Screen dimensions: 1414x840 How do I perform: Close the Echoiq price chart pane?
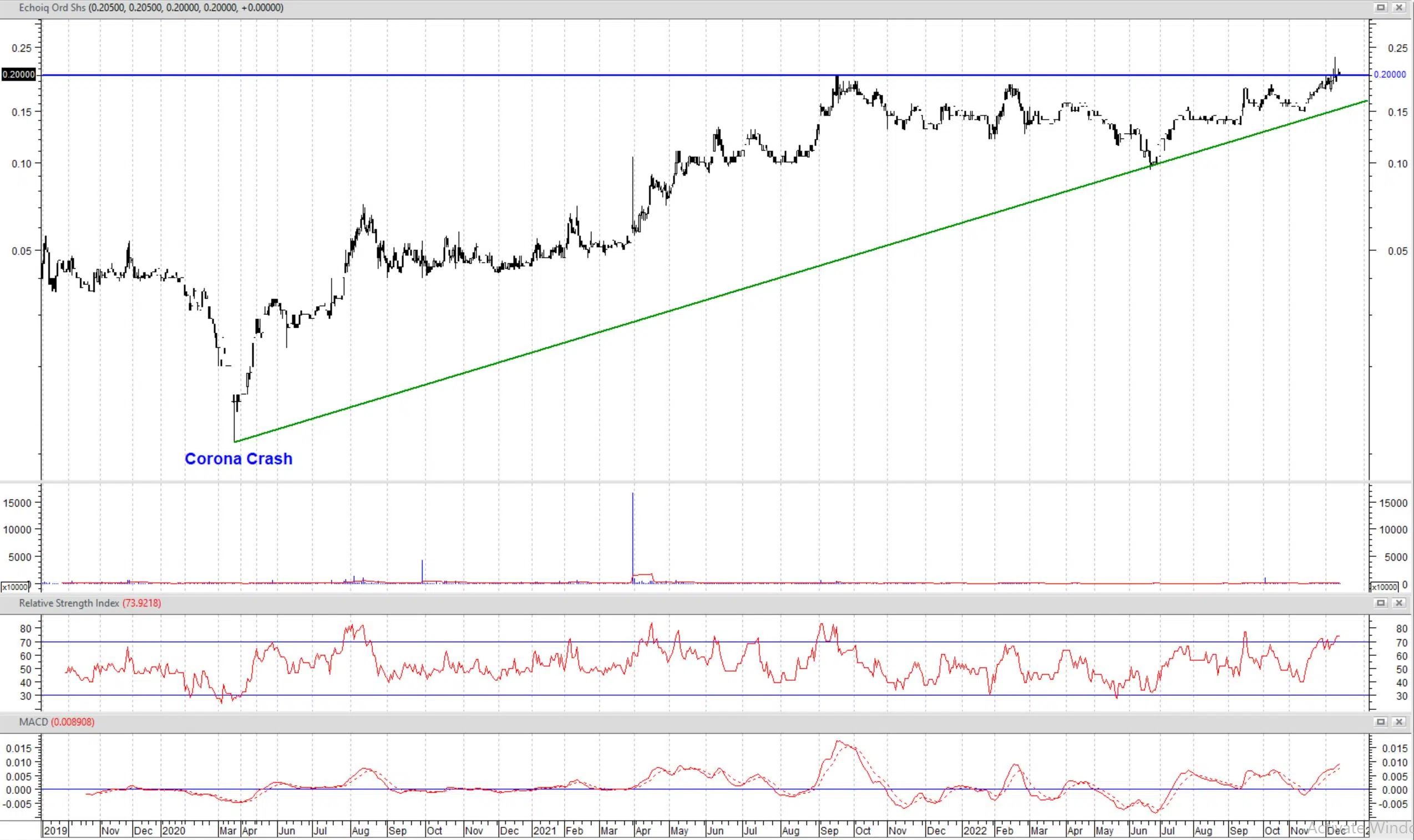1398,7
